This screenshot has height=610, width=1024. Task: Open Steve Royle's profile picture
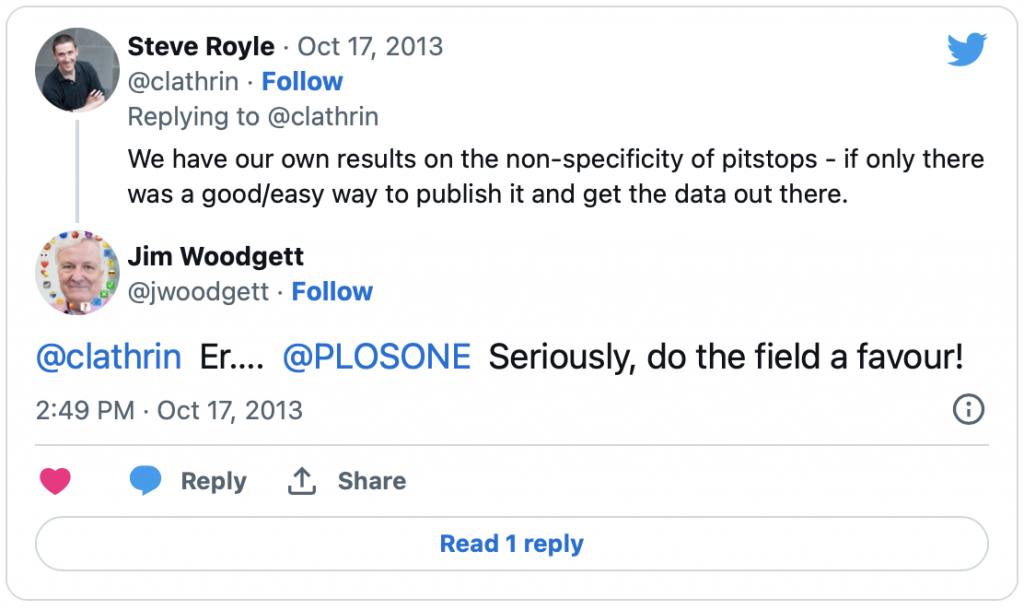click(x=77, y=70)
